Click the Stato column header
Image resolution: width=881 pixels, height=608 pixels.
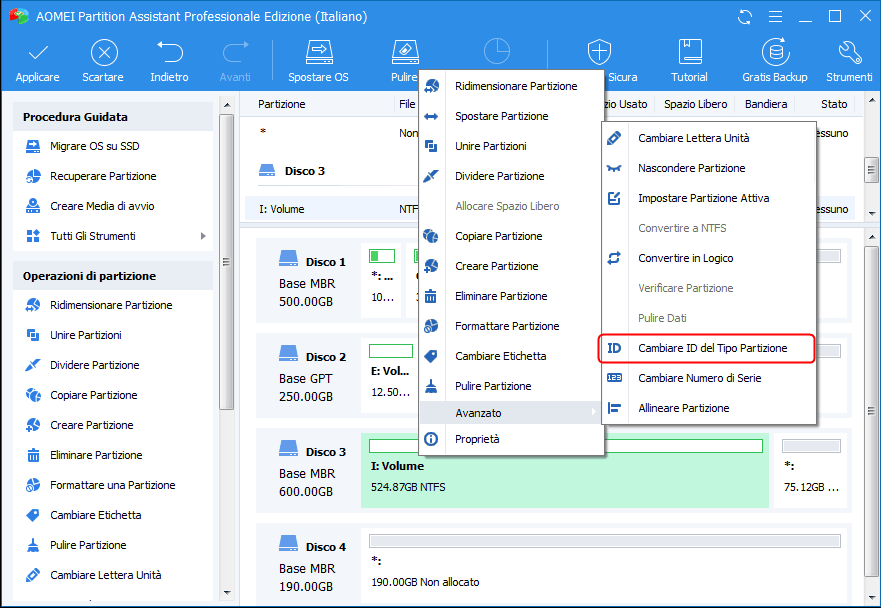pyautogui.click(x=834, y=104)
